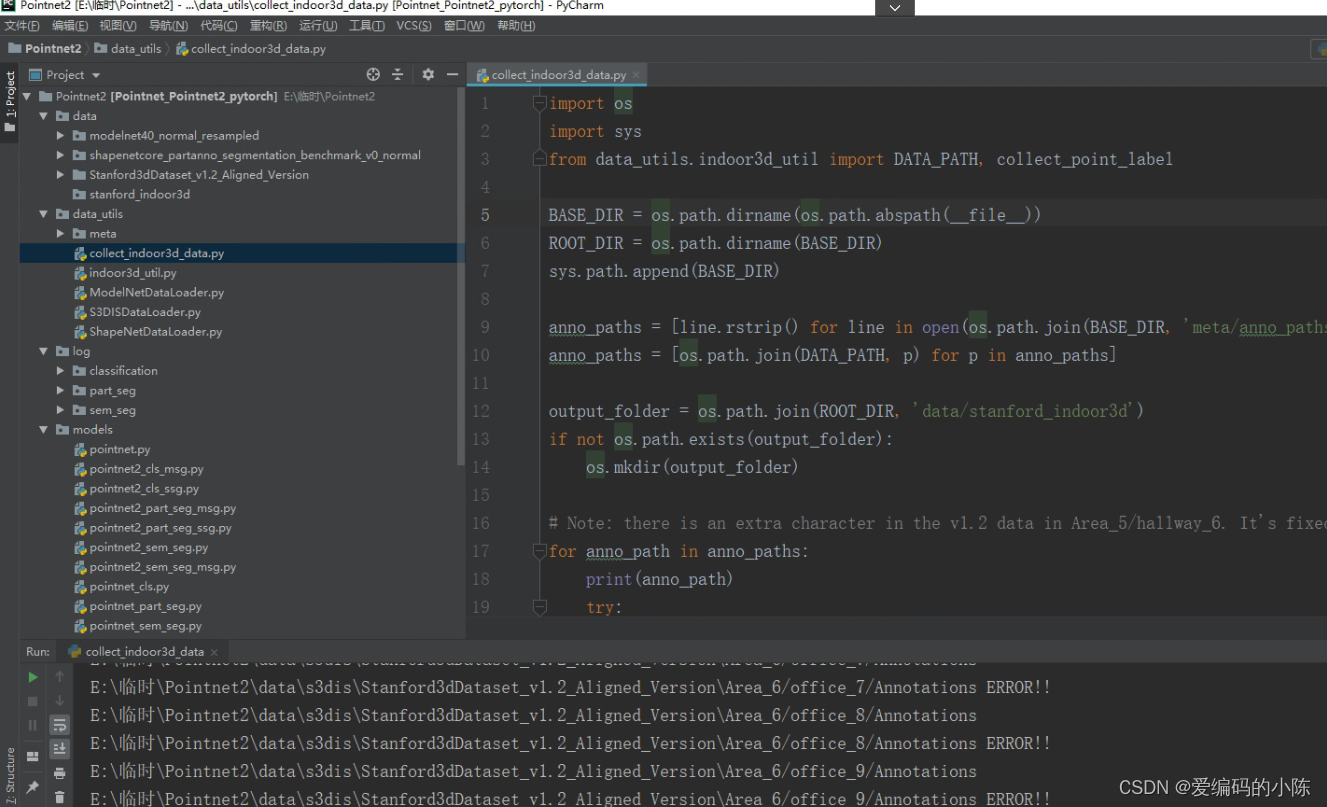Select S3DISDataLoader.py in Project tree
Screen dimensions: 1327x807
point(145,312)
